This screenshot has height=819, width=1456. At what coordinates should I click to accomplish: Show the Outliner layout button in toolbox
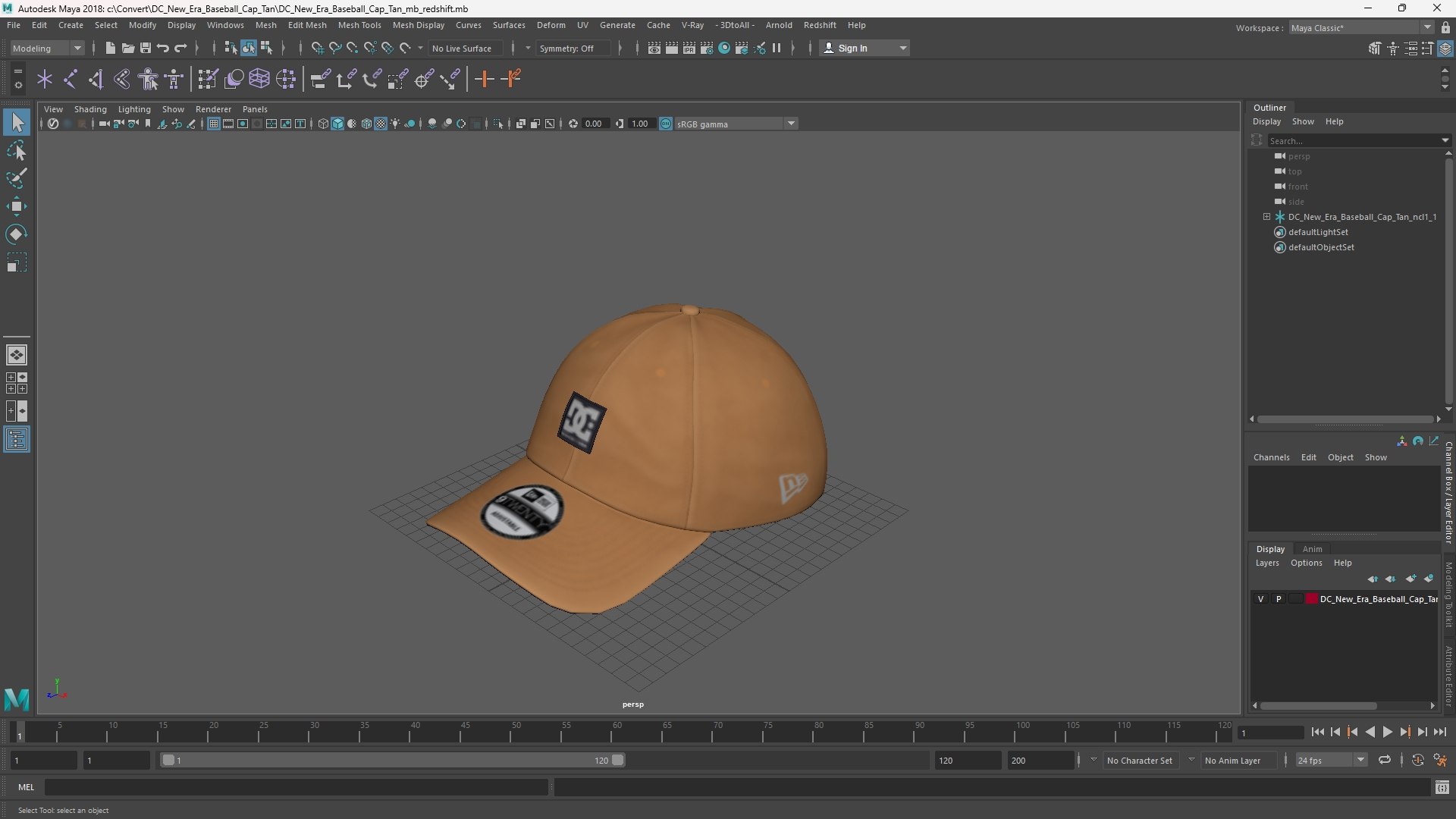click(17, 440)
